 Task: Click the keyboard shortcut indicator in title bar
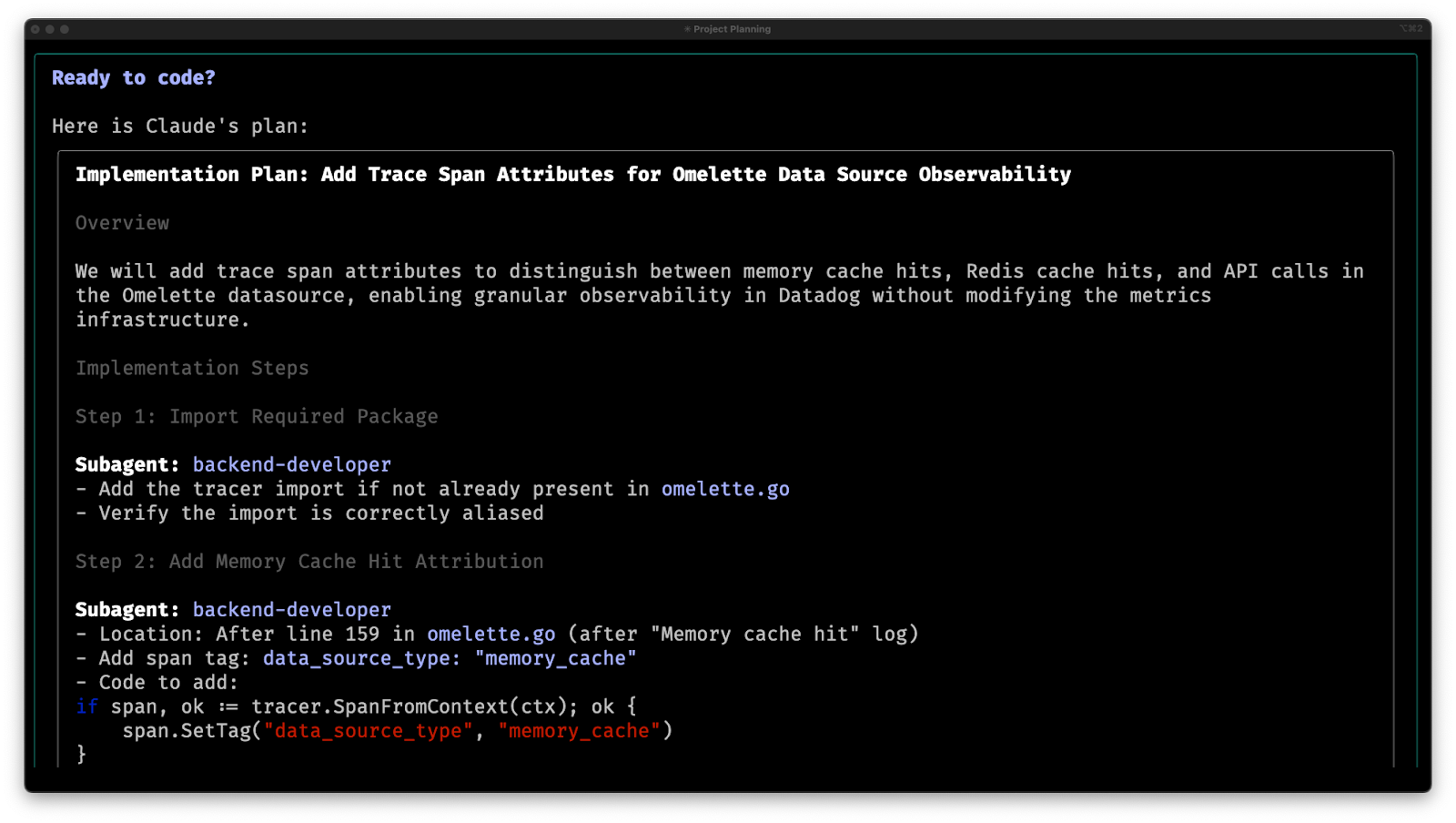click(1410, 29)
